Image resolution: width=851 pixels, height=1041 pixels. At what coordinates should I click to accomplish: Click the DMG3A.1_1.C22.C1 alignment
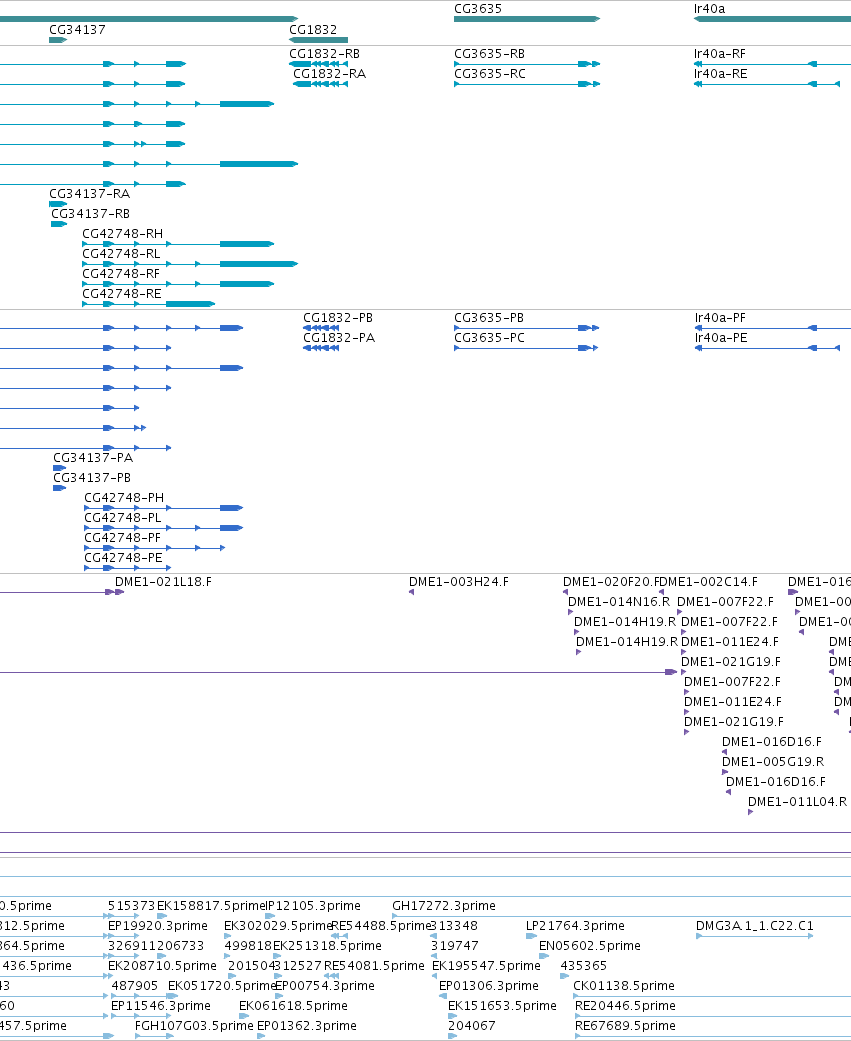pos(755,926)
